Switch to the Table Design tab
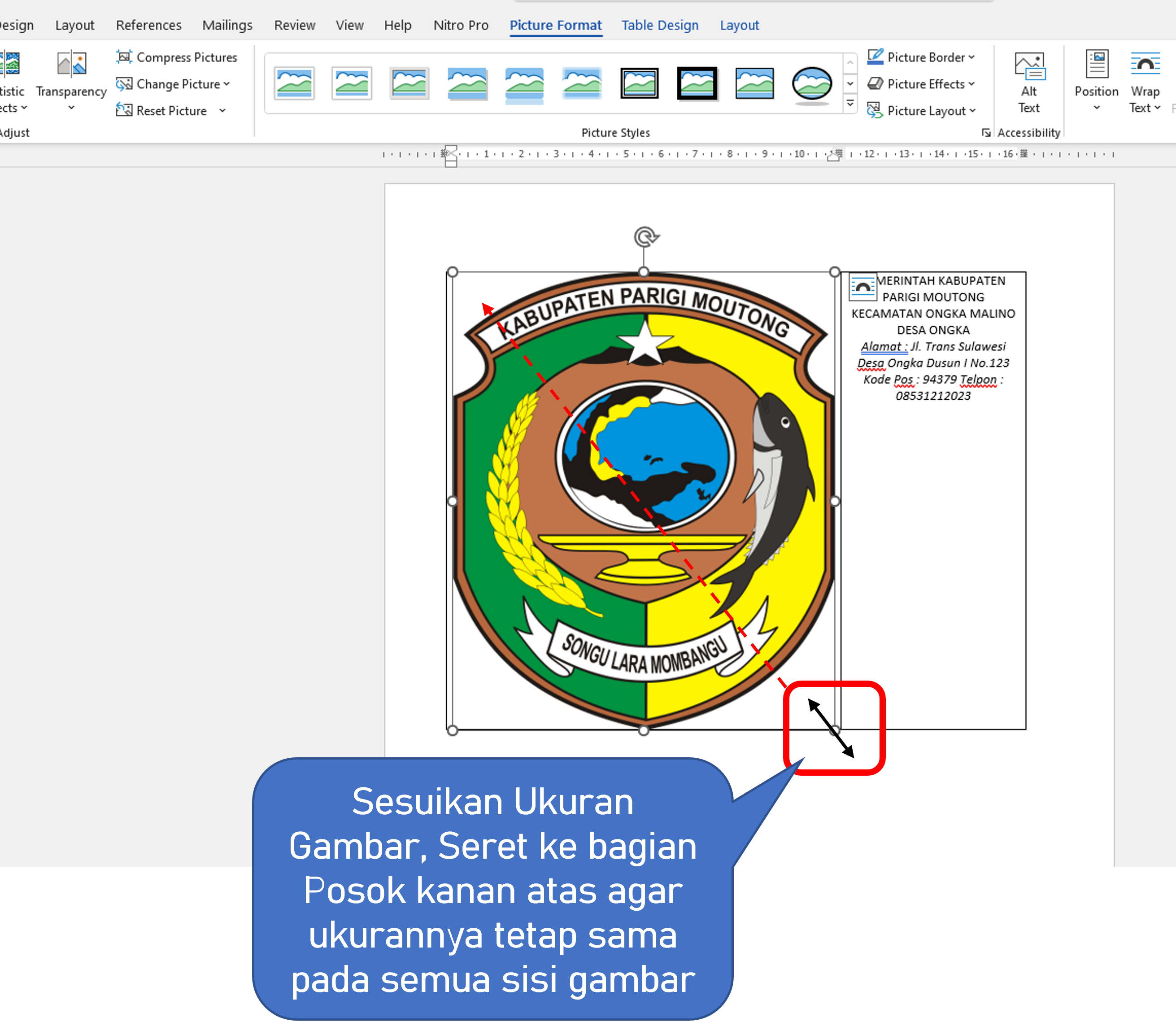 [x=660, y=25]
